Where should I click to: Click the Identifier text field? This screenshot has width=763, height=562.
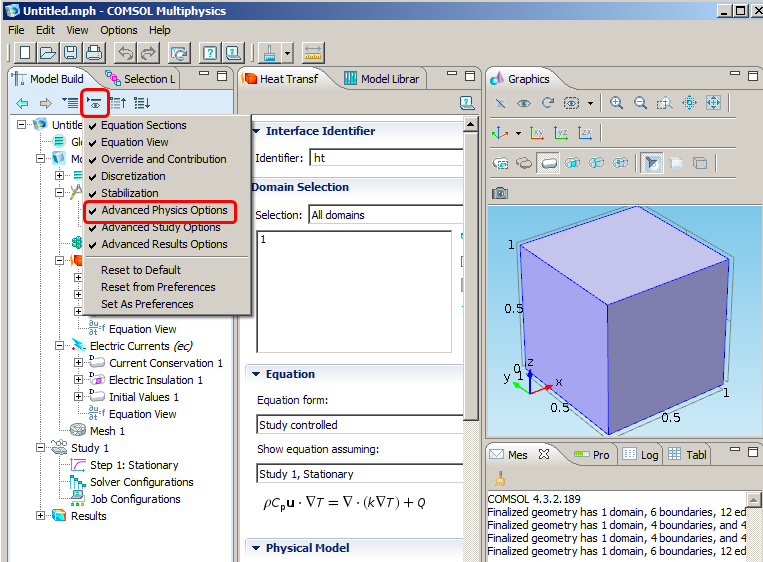(385, 158)
